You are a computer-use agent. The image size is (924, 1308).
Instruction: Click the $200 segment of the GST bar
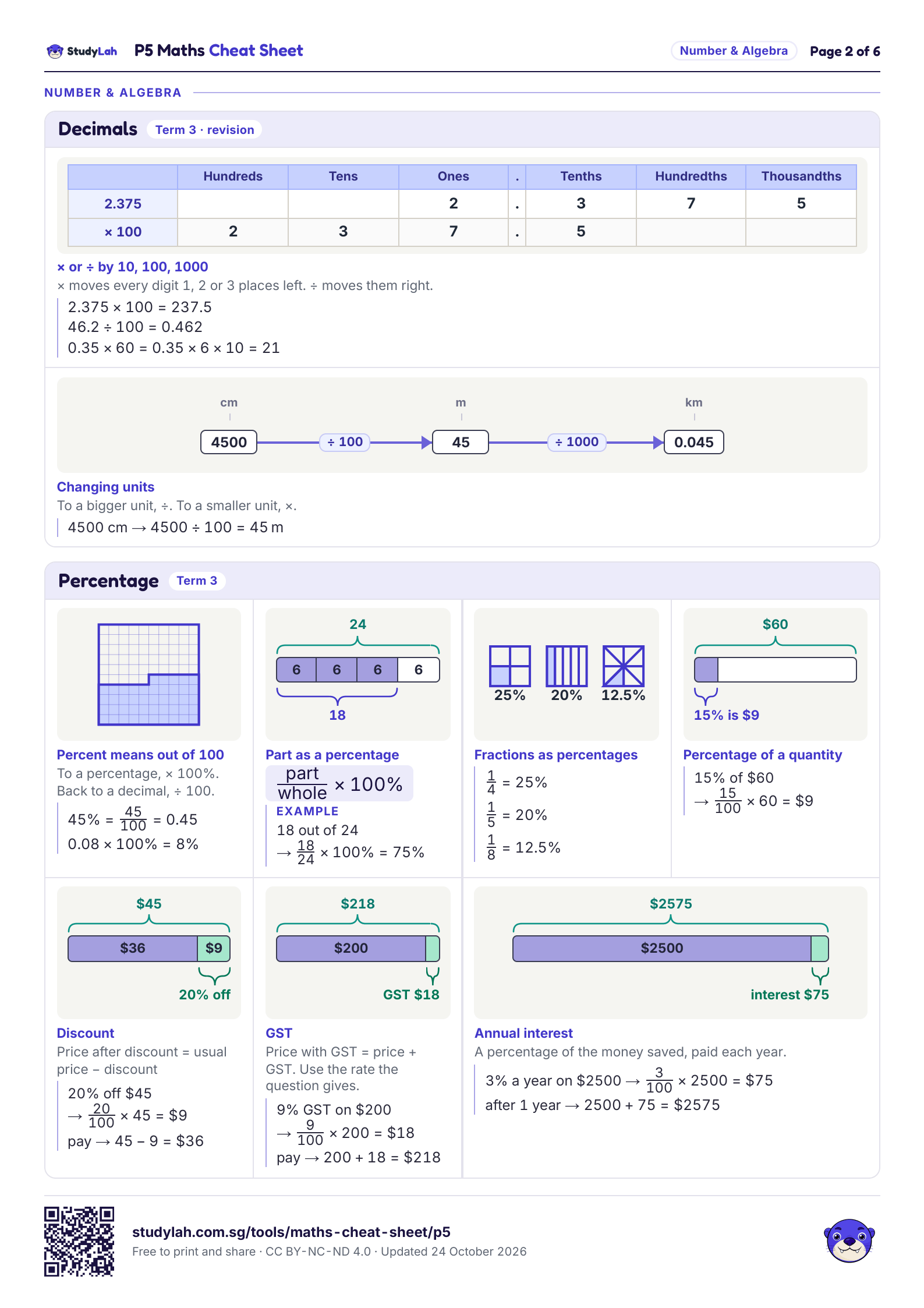[x=351, y=948]
